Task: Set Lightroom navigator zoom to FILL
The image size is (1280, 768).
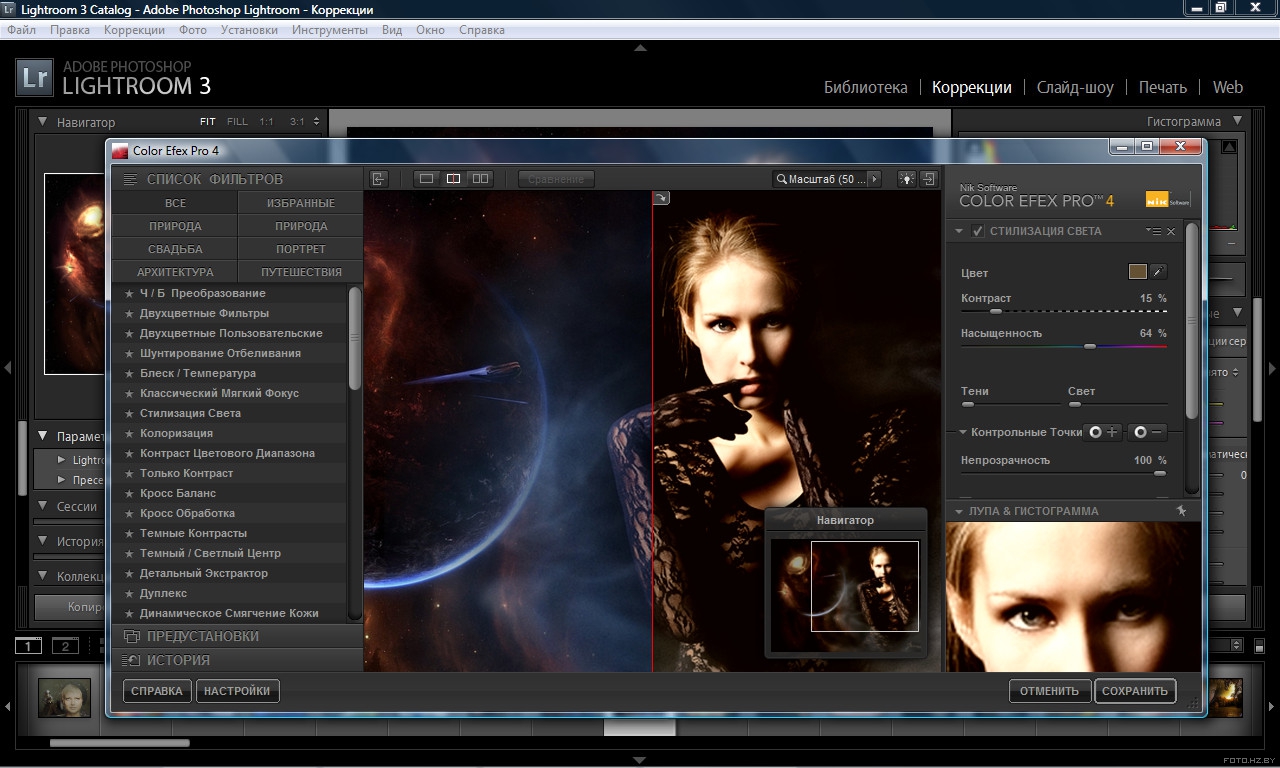Action: point(237,122)
